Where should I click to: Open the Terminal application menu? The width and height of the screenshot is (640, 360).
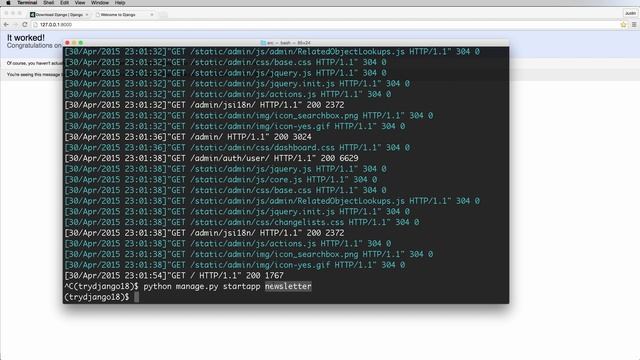27,2
